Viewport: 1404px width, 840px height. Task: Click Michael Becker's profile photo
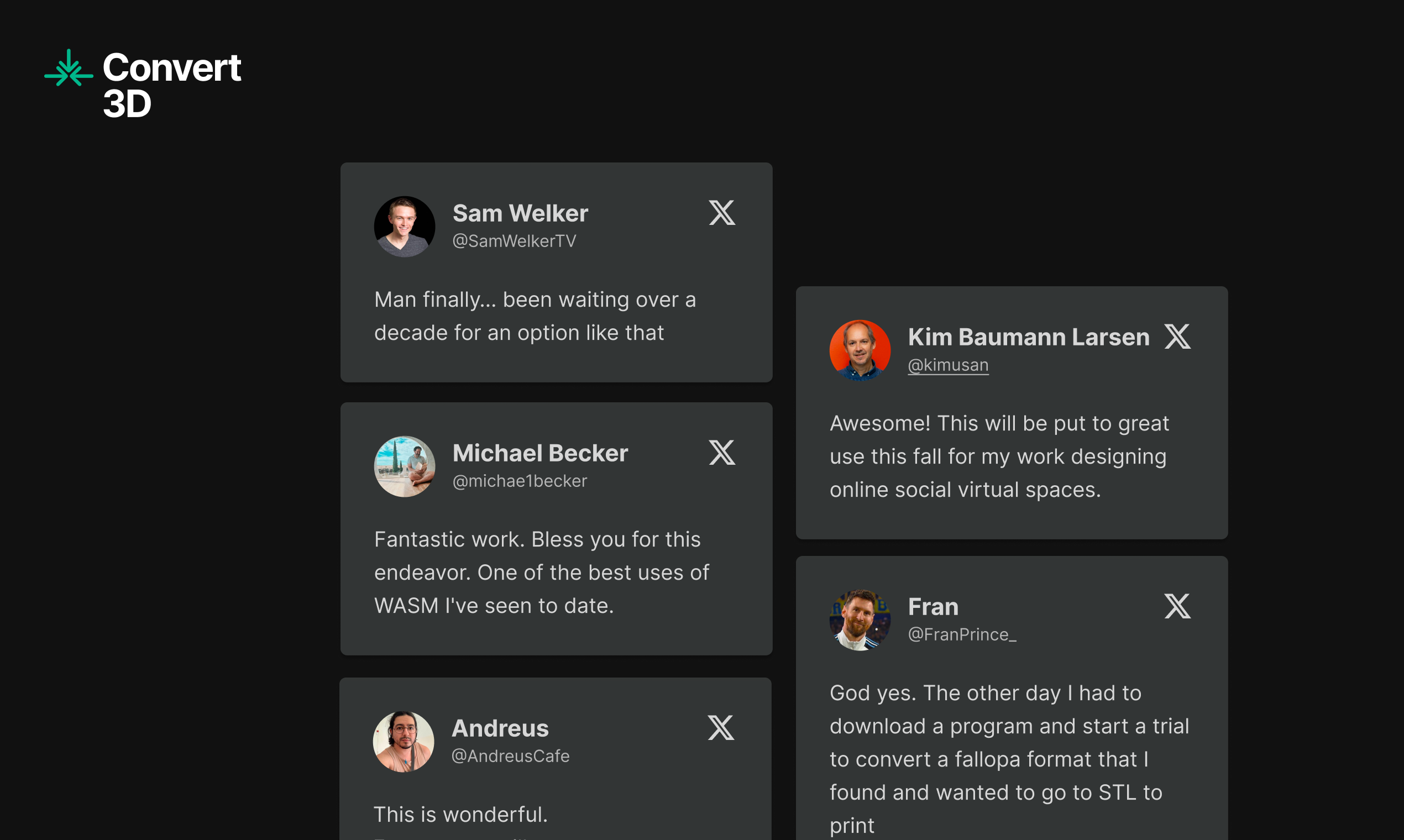pyautogui.click(x=404, y=466)
